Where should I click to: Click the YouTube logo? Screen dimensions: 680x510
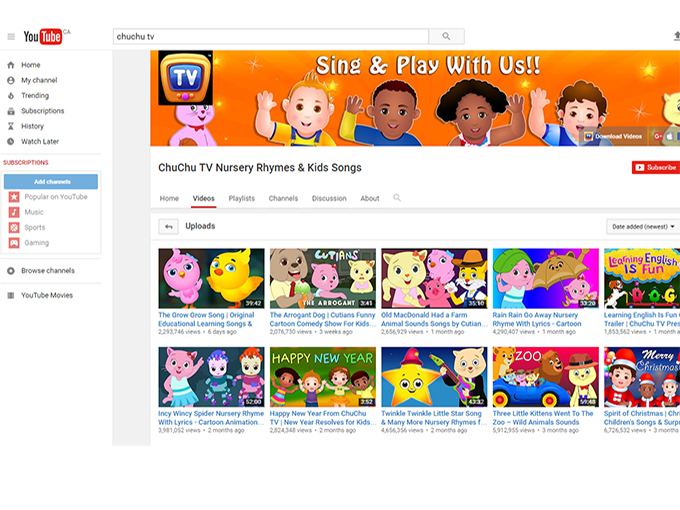coord(42,37)
